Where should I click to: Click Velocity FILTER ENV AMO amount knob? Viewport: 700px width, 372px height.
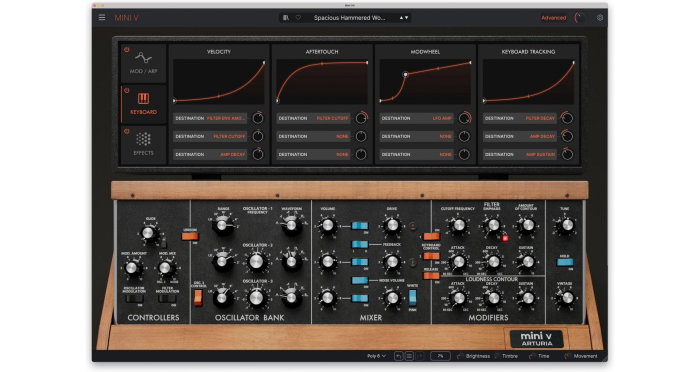click(258, 118)
